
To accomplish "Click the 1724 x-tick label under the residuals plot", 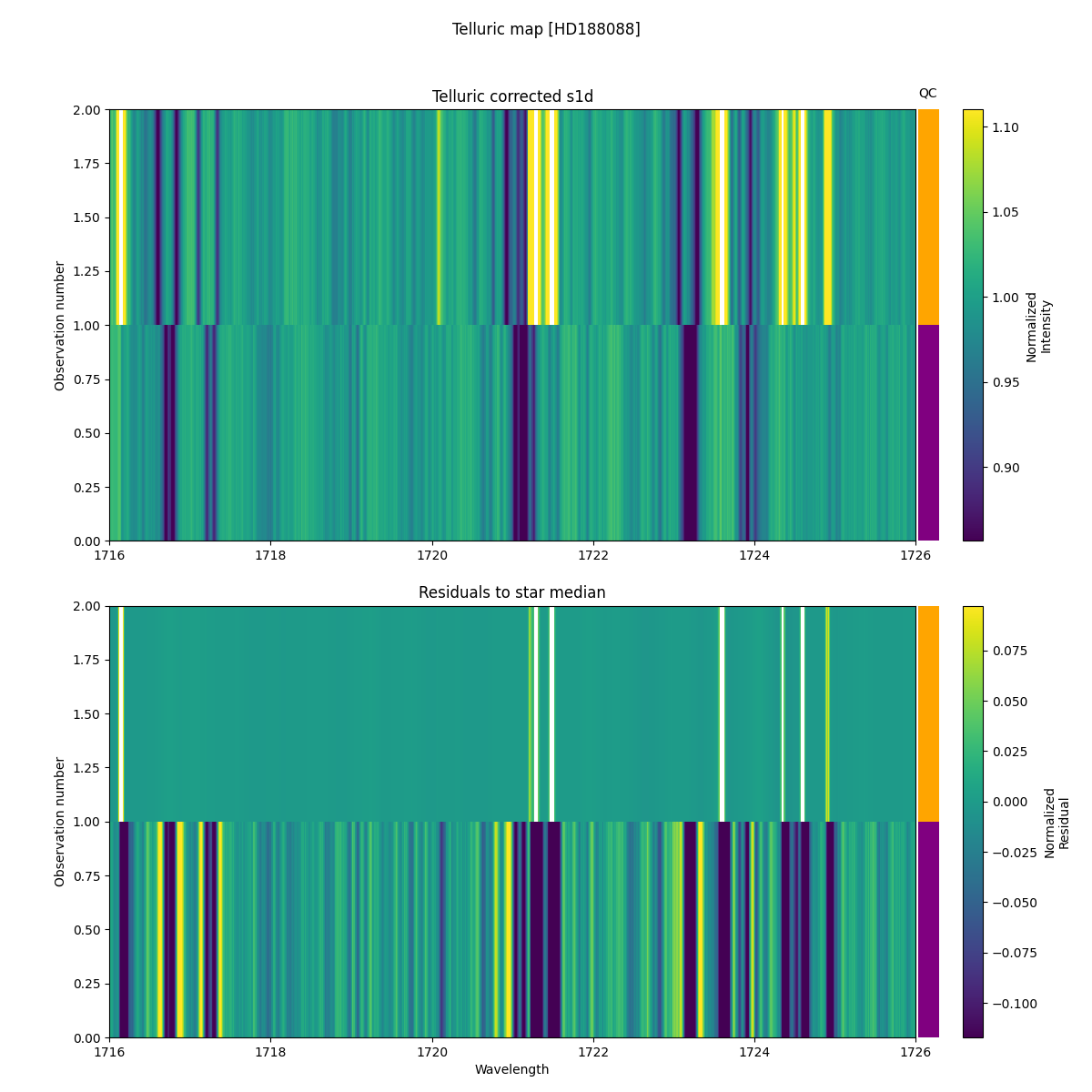I will (754, 1052).
